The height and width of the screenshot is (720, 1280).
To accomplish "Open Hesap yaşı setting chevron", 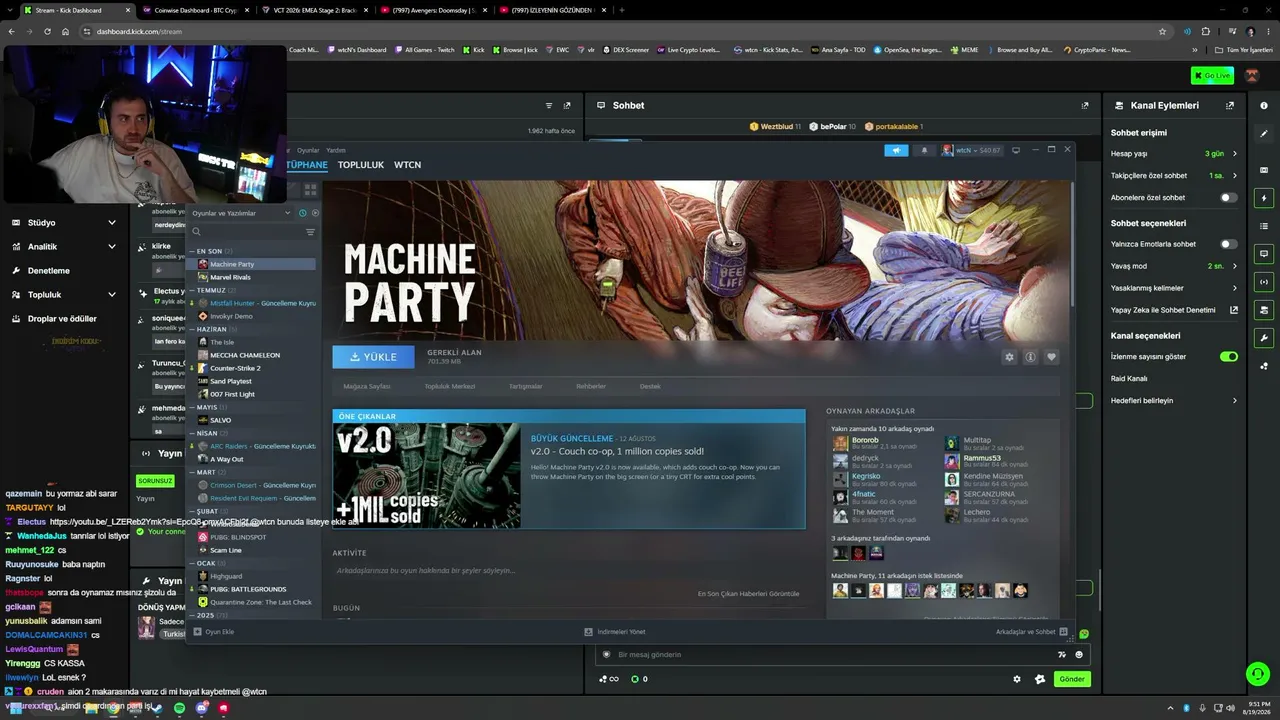I will tap(1235, 154).
